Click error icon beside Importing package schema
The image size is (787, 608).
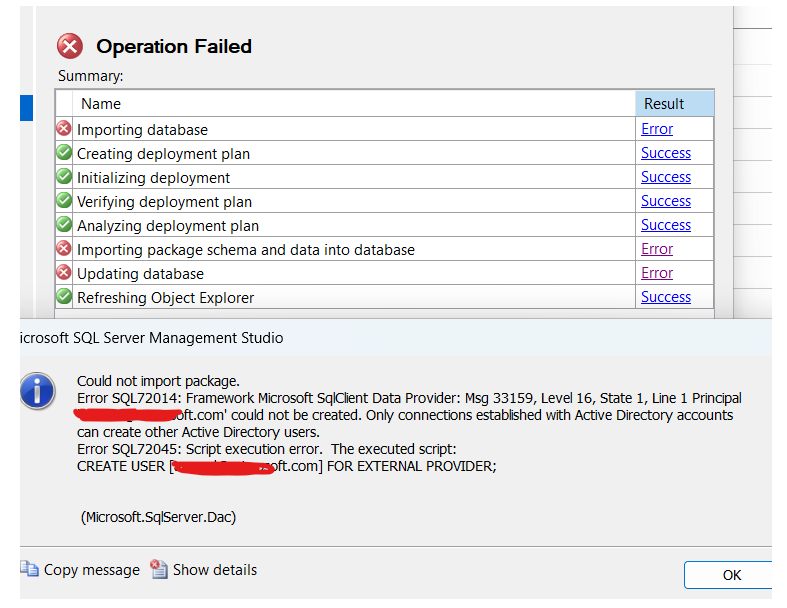pos(64,249)
